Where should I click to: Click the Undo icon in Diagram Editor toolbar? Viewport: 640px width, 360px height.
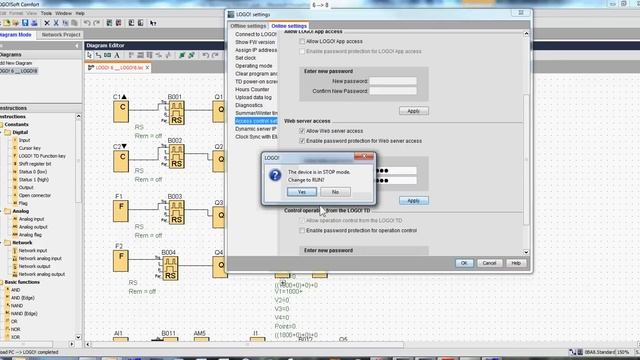(206, 55)
